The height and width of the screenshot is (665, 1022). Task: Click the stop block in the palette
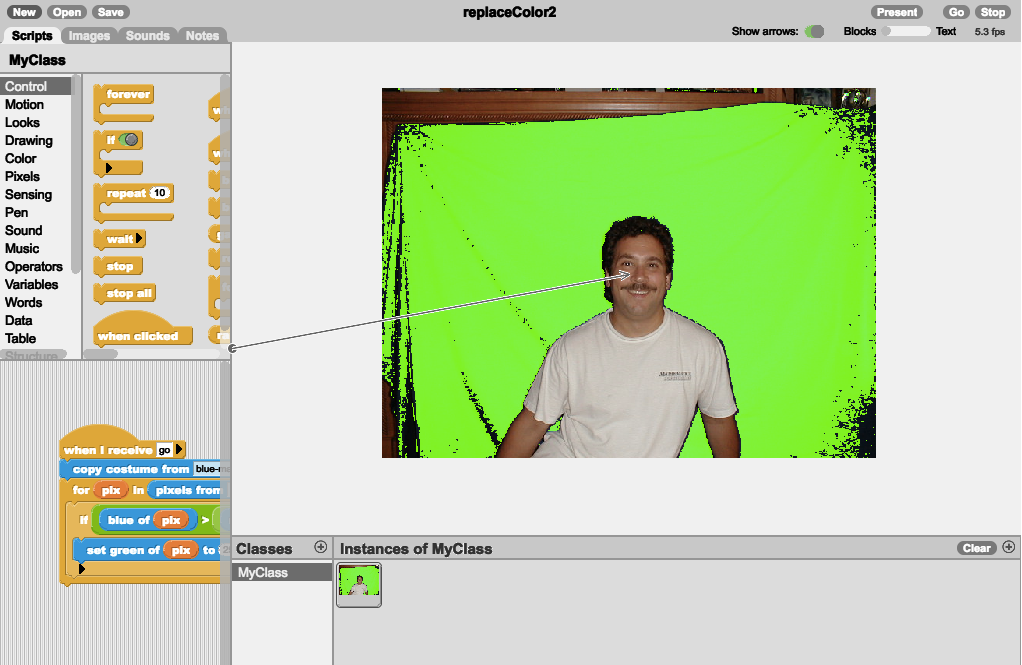pos(118,266)
